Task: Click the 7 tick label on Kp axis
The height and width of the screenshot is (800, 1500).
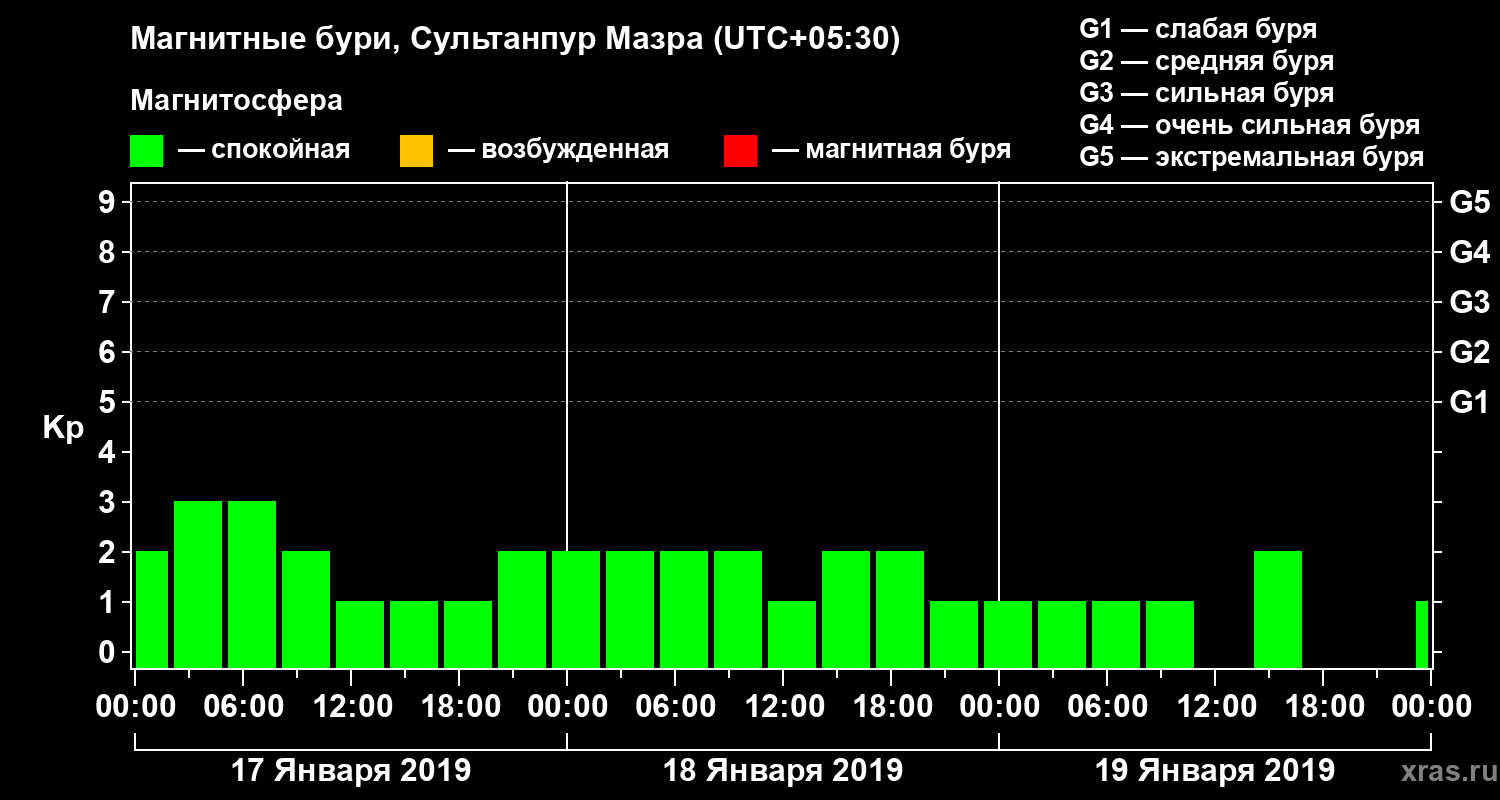Action: [109, 303]
